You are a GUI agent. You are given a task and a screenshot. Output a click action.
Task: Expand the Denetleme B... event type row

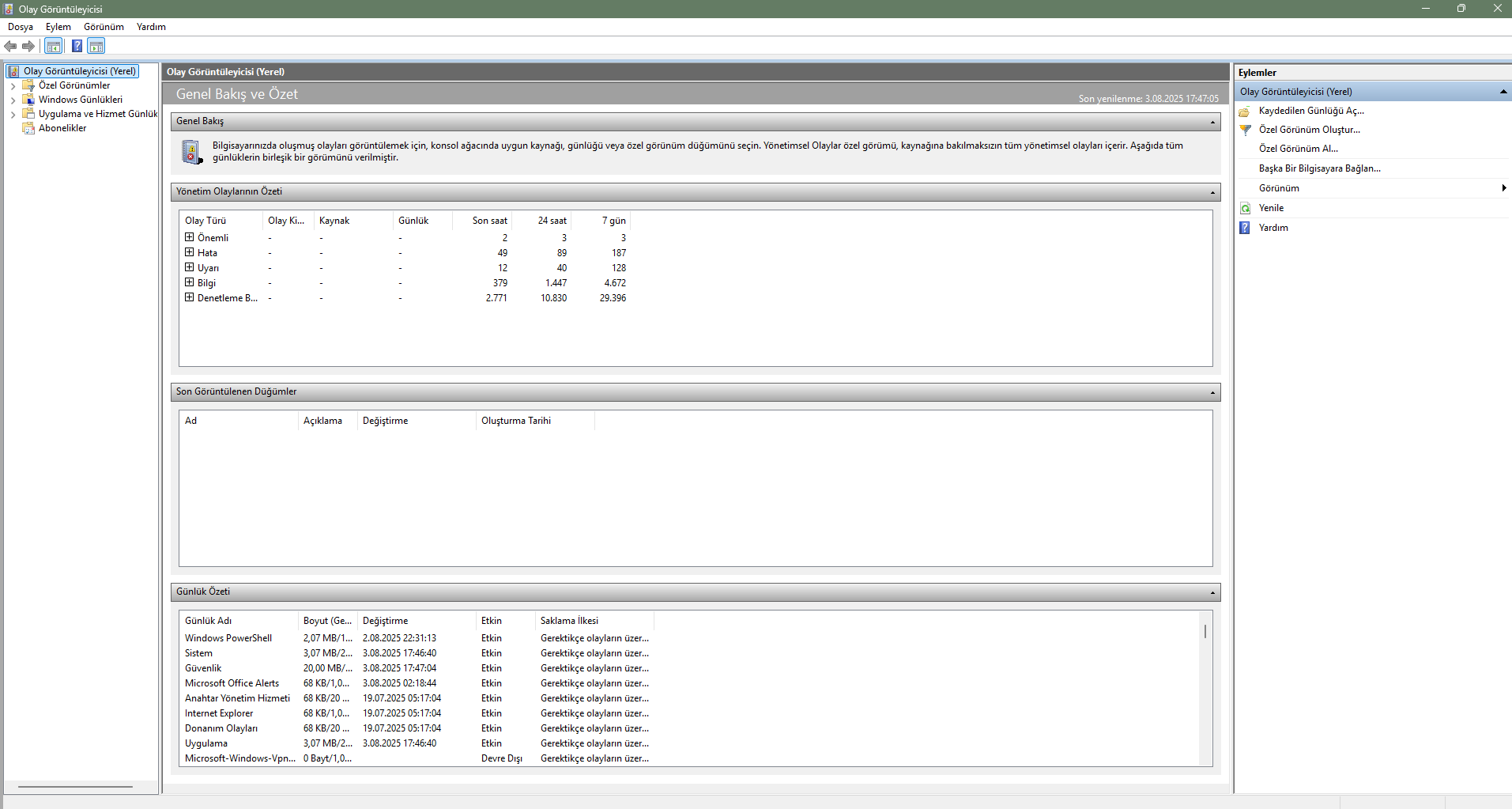click(x=189, y=297)
